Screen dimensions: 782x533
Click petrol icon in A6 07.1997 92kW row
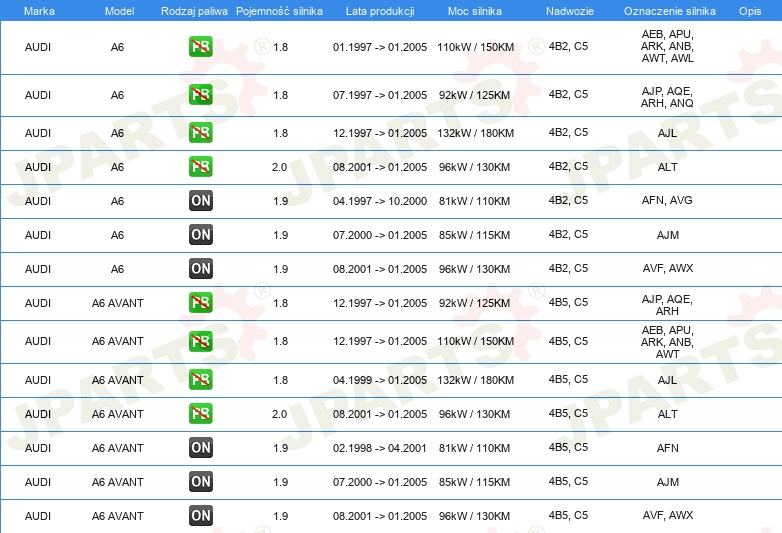coord(200,95)
